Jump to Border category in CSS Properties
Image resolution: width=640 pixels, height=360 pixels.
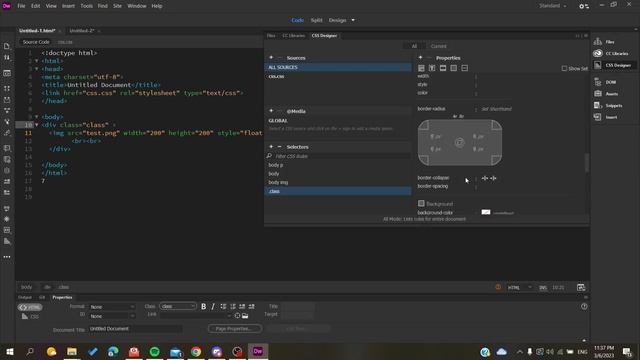pos(443,68)
